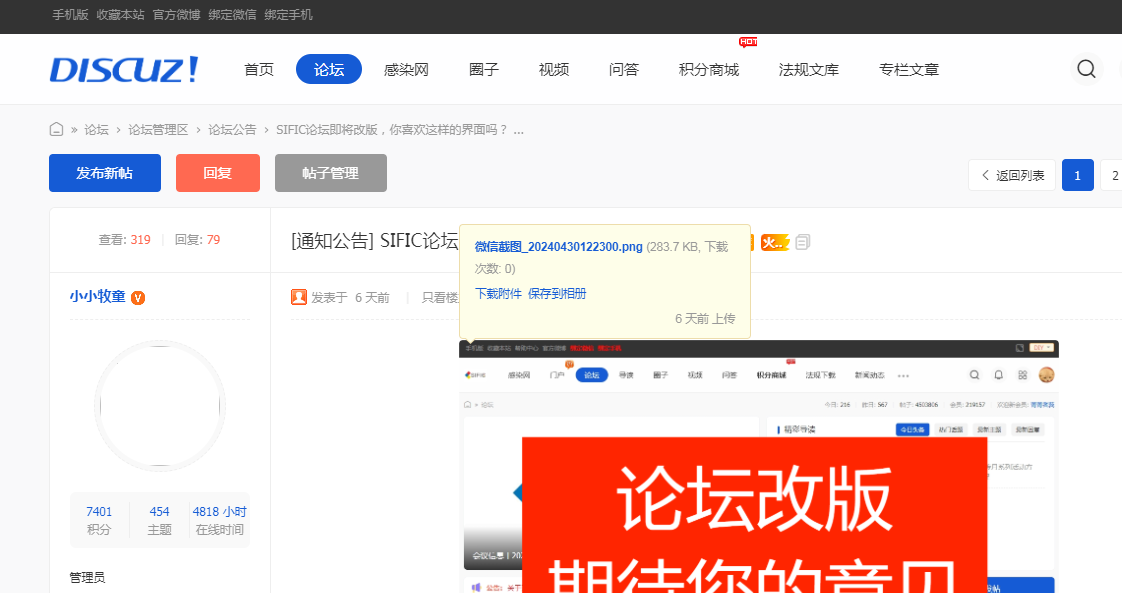
Task: Click the DISCUZ! logo
Action: tap(124, 69)
